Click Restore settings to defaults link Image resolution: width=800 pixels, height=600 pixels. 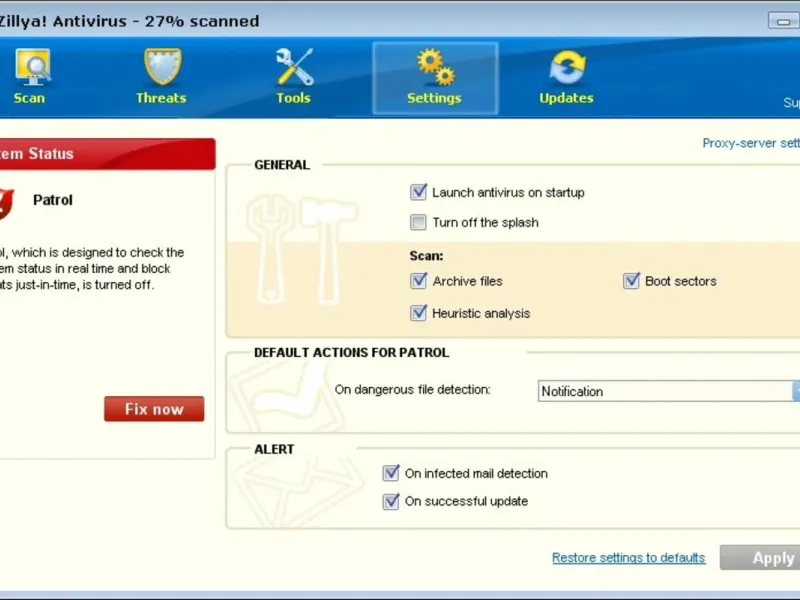[629, 558]
